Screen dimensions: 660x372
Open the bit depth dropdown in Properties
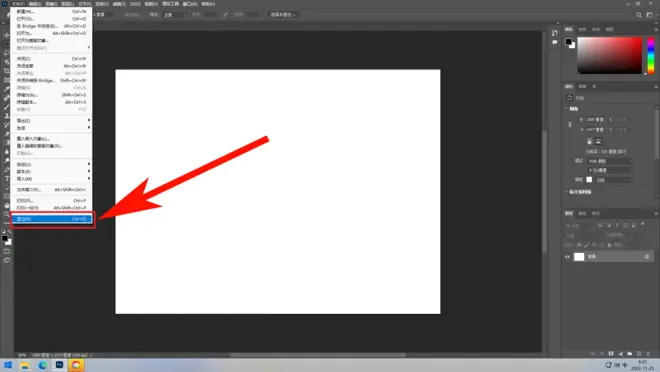(x=611, y=170)
